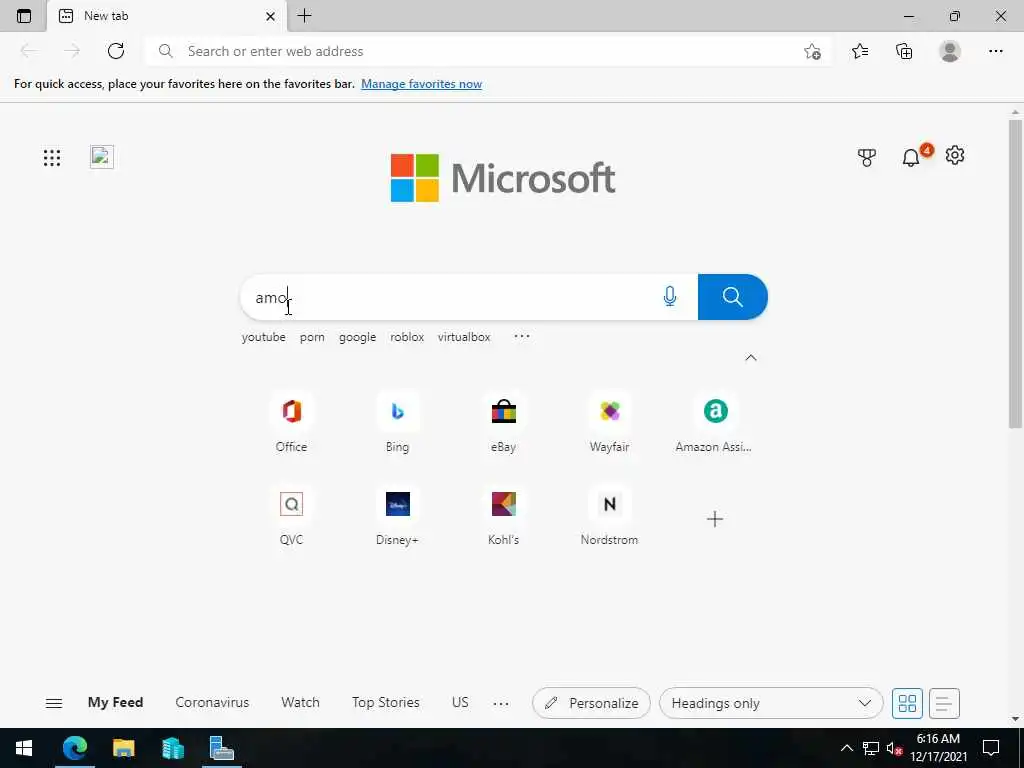Select list view layout toggle
Image resolution: width=1024 pixels, height=768 pixels.
point(944,703)
